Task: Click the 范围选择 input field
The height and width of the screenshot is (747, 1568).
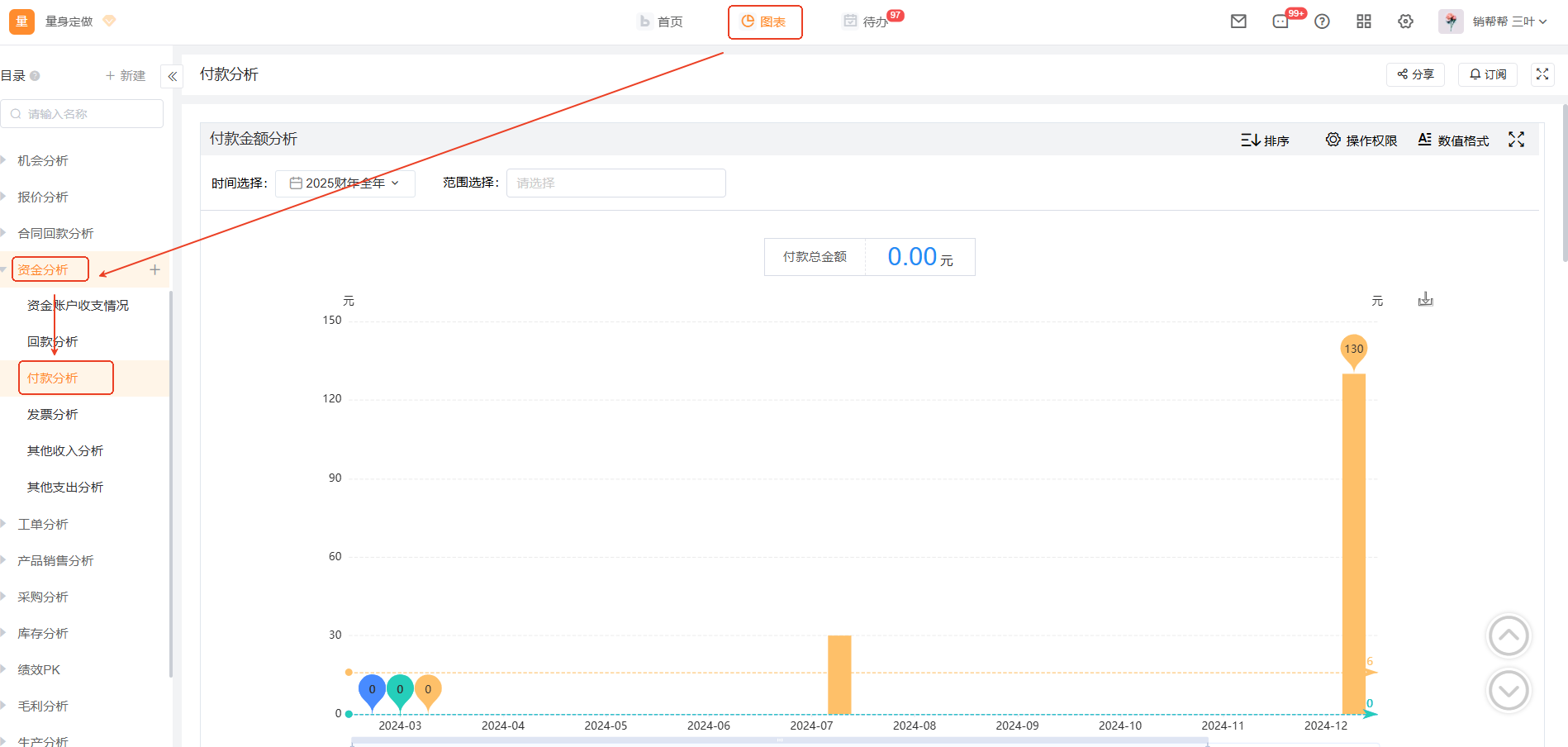Action: [615, 183]
